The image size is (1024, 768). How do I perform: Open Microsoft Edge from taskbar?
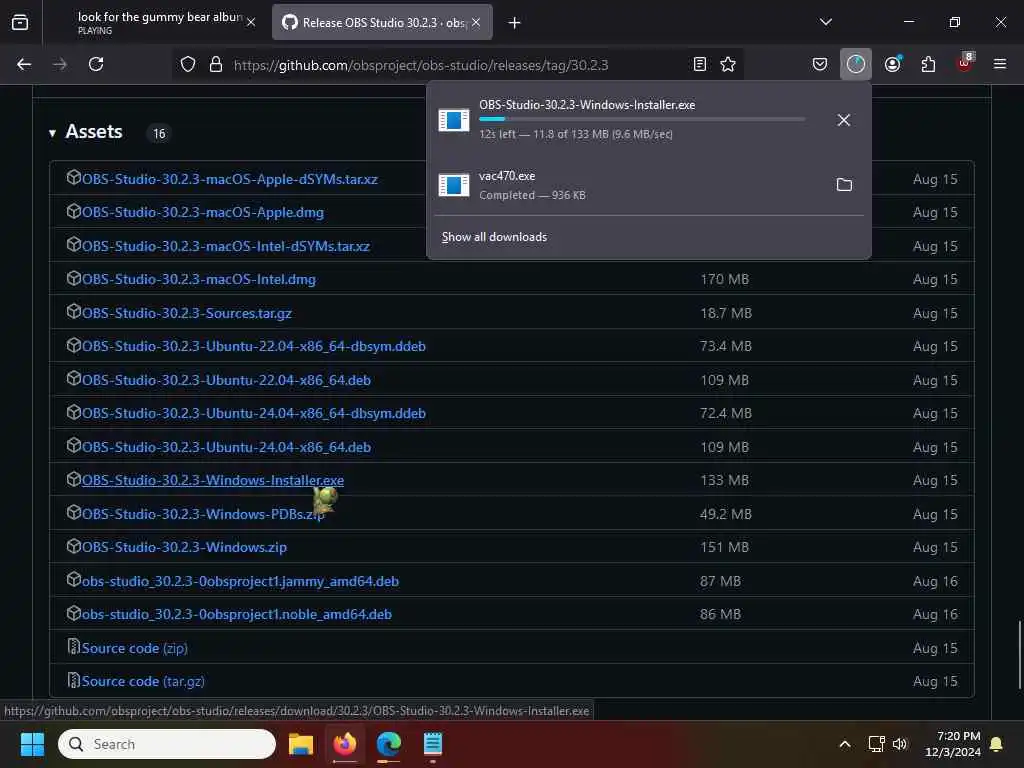389,744
